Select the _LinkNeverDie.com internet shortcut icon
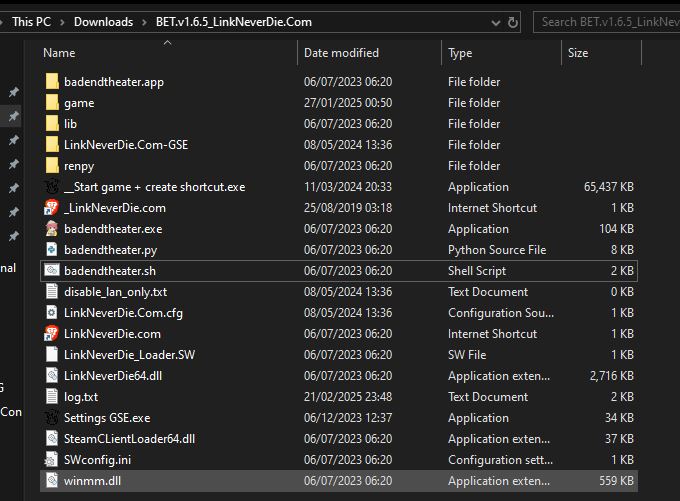 [x=52, y=208]
